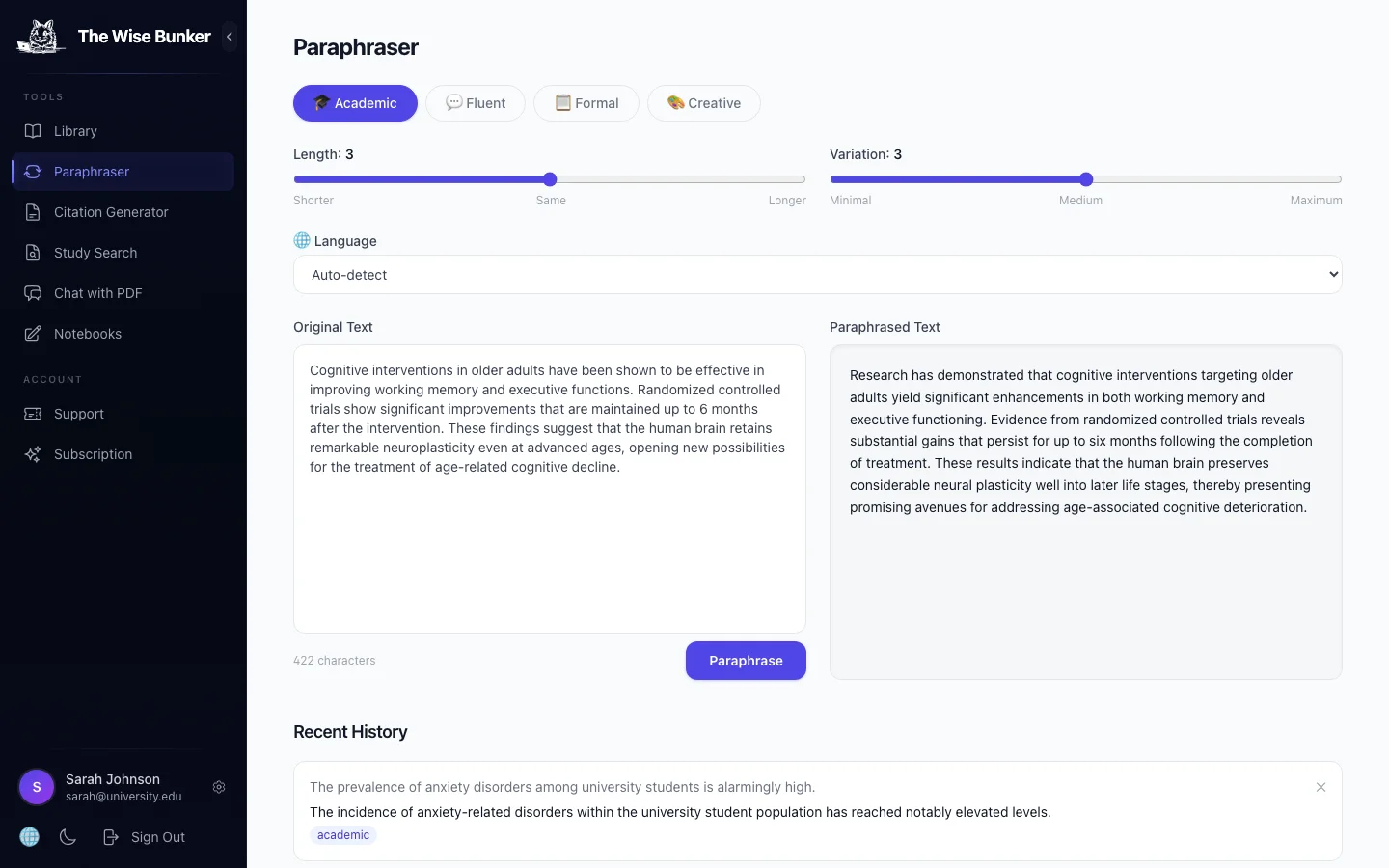Click the globe language icon at bottom
The height and width of the screenshot is (868, 1389).
tap(30, 837)
